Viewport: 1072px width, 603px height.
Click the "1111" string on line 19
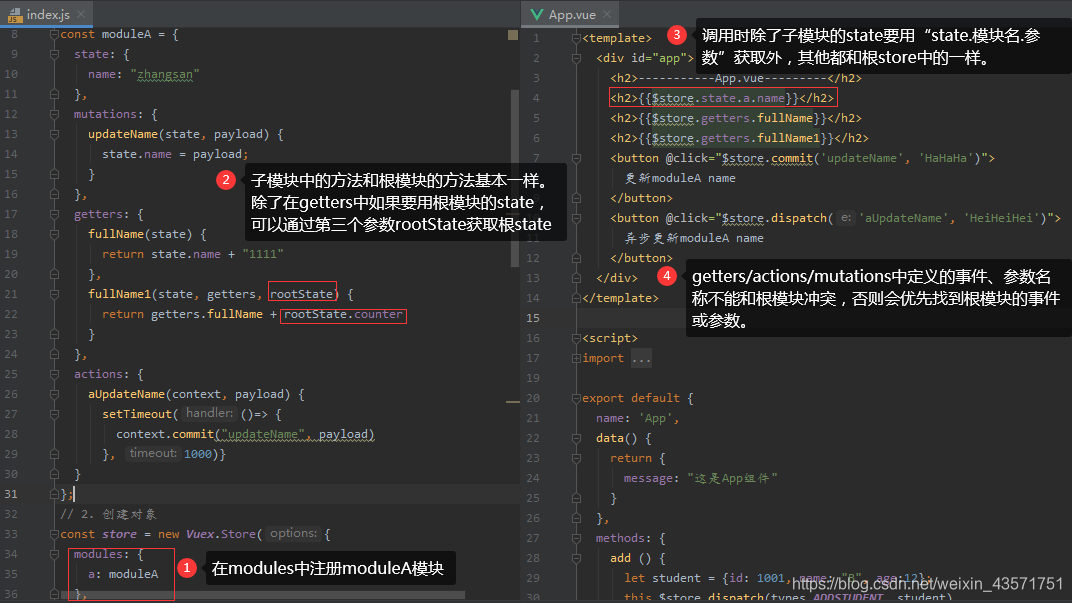(x=263, y=254)
